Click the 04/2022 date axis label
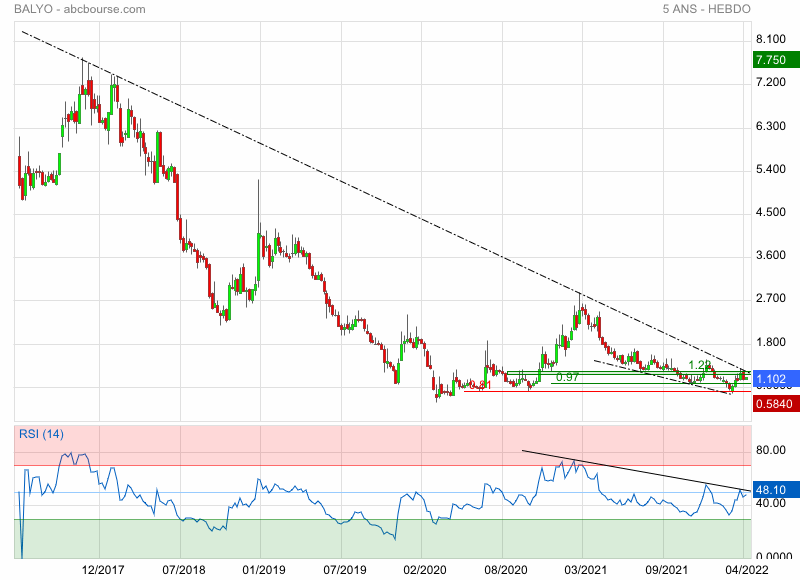 (746, 570)
